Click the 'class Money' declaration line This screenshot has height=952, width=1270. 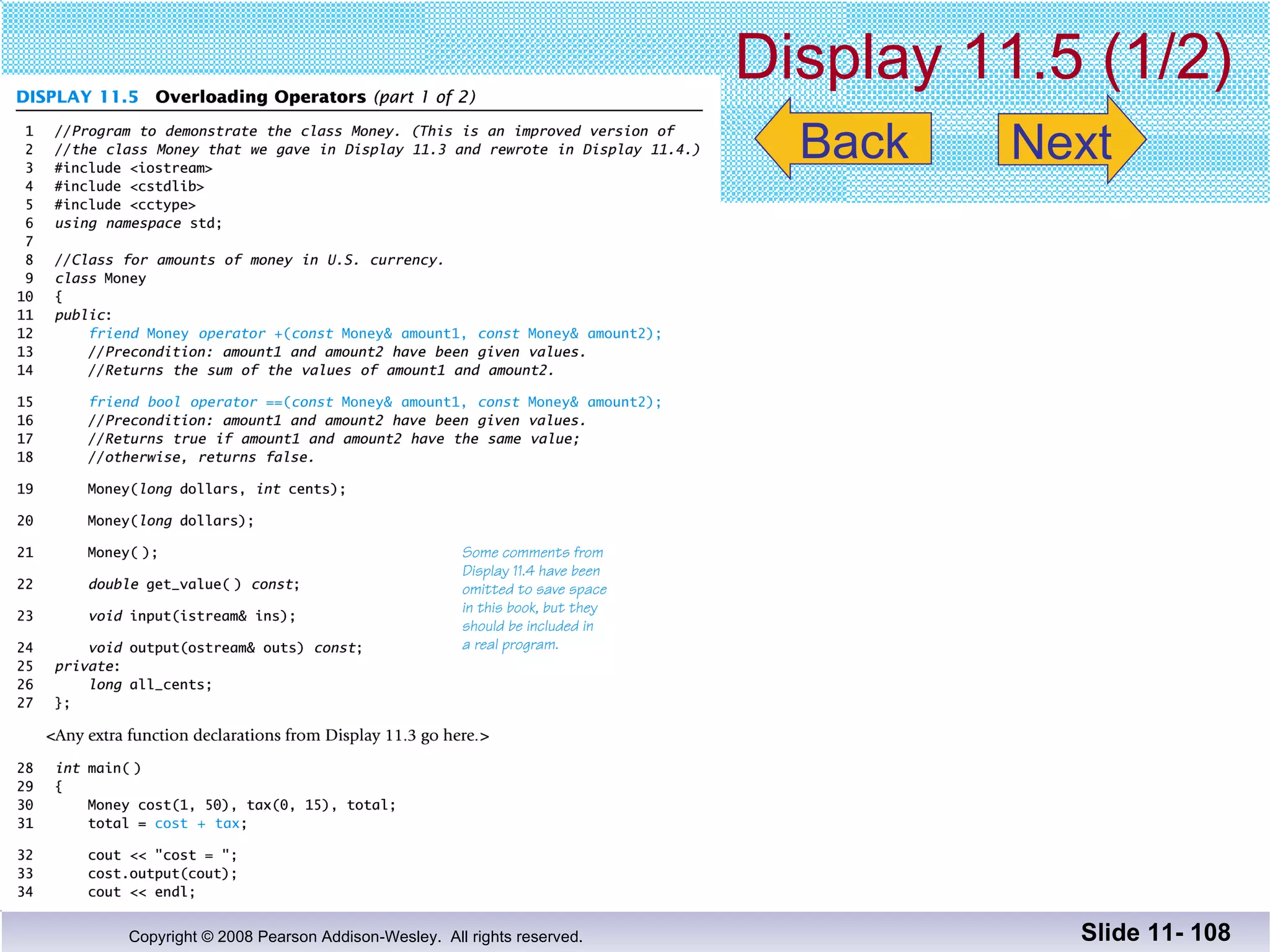[100, 278]
